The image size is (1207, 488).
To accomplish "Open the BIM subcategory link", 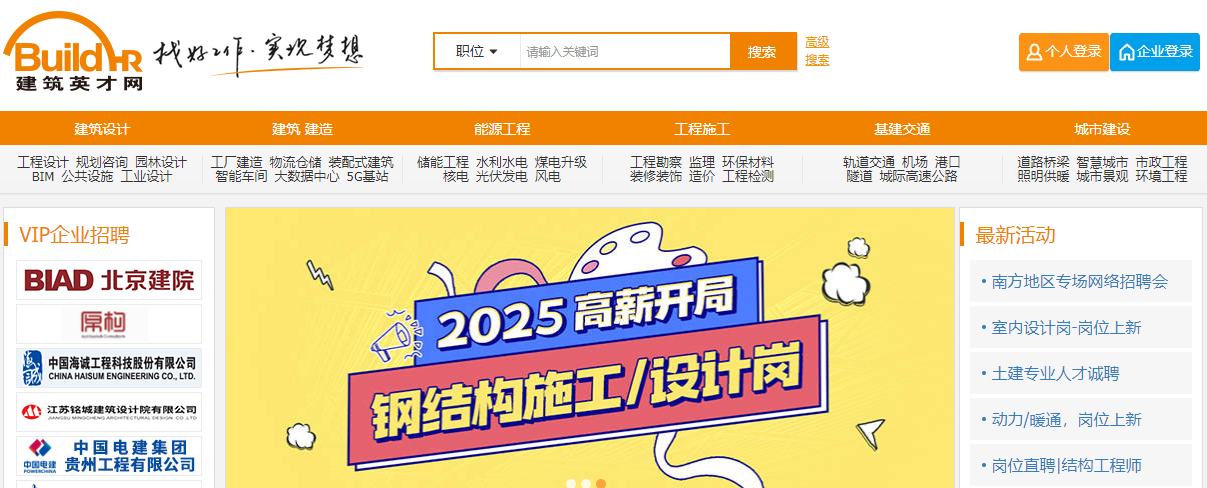I will point(43,176).
